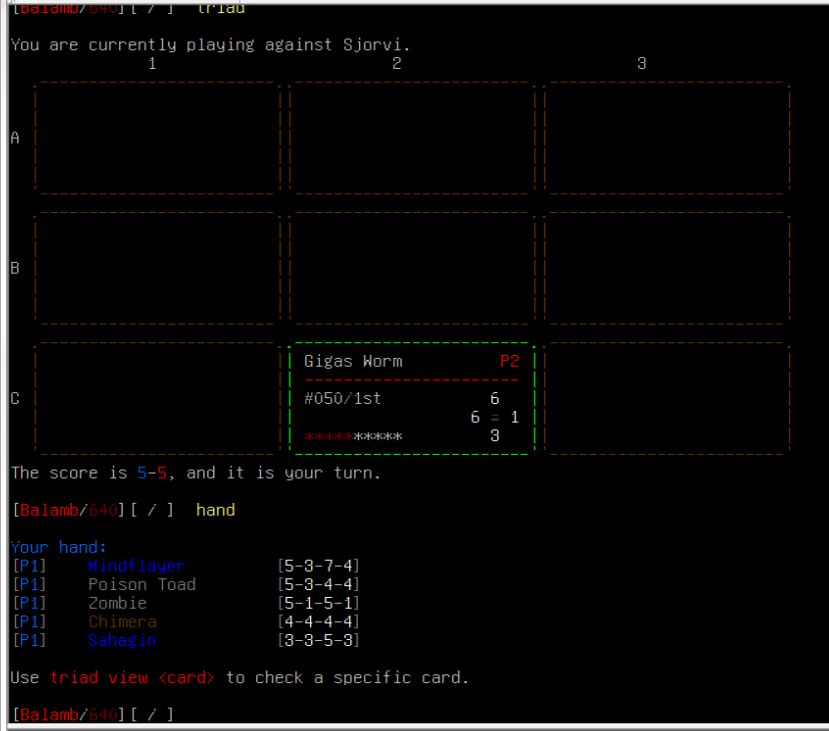Click the red 'P2' owner tag

click(509, 362)
